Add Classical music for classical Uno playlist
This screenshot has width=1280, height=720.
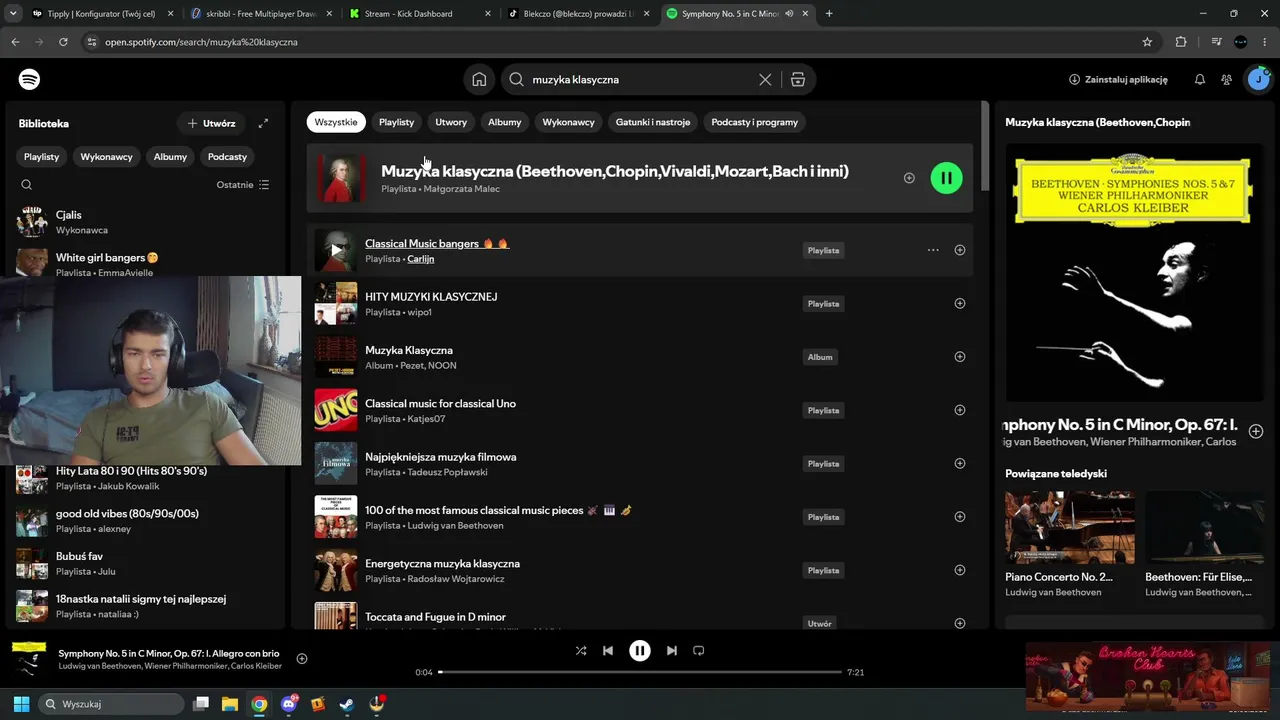[x=960, y=410]
